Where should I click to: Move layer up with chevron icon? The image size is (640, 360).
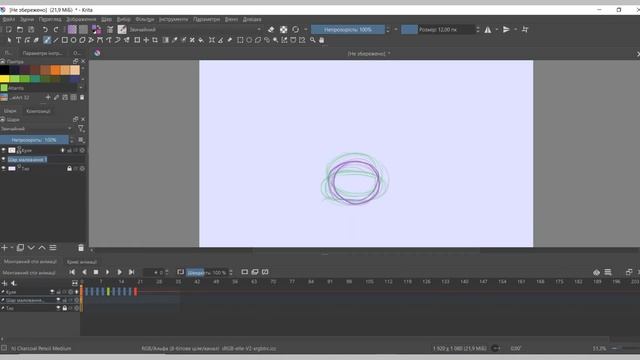(x=42, y=248)
